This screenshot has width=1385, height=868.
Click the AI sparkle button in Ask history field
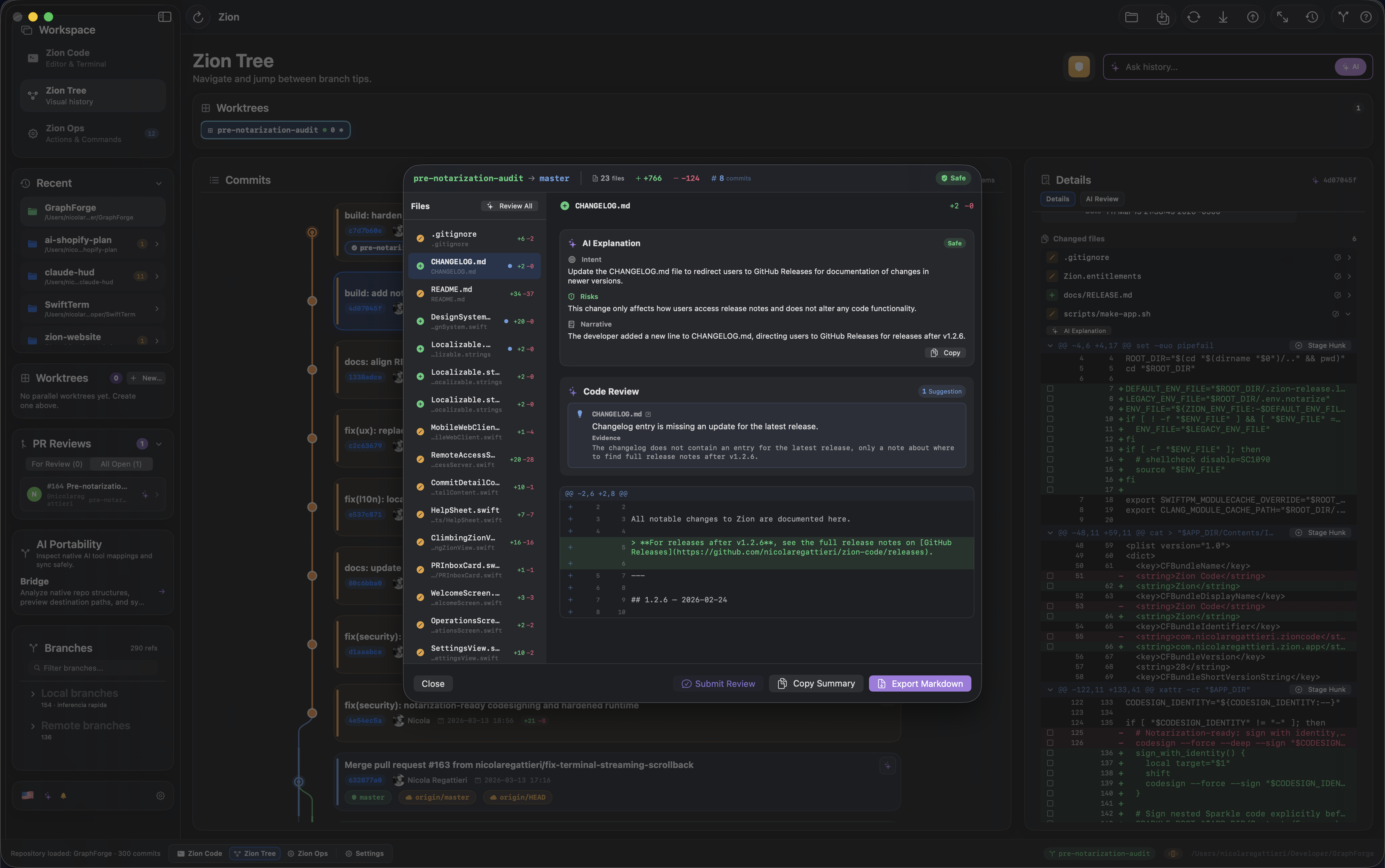pyautogui.click(x=1351, y=67)
